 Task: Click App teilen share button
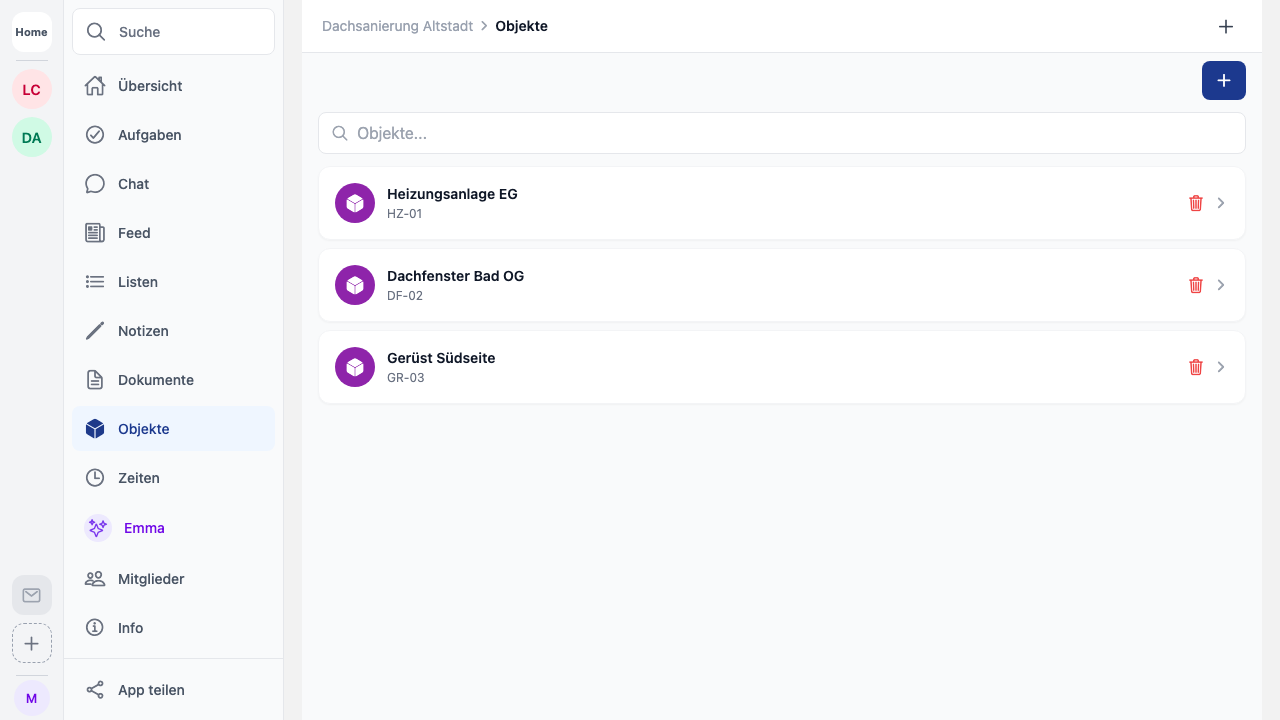point(150,690)
